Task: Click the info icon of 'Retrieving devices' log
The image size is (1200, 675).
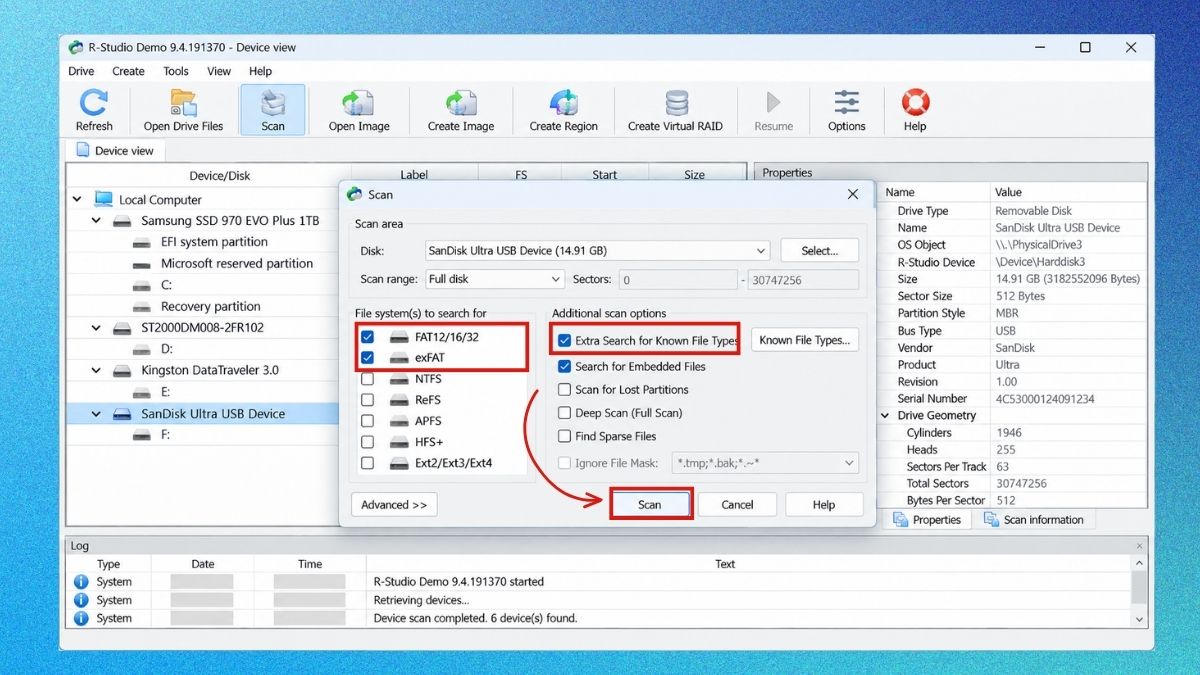Action: click(81, 600)
